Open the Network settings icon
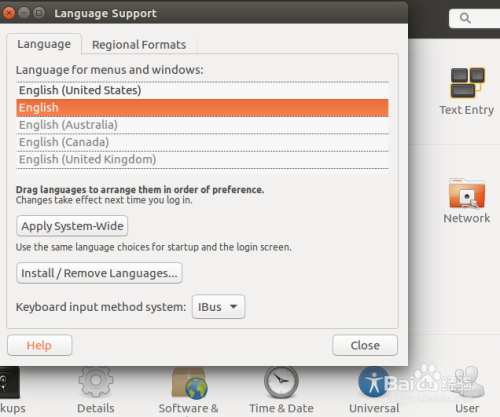Image resolution: width=500 pixels, height=417 pixels. [467, 193]
